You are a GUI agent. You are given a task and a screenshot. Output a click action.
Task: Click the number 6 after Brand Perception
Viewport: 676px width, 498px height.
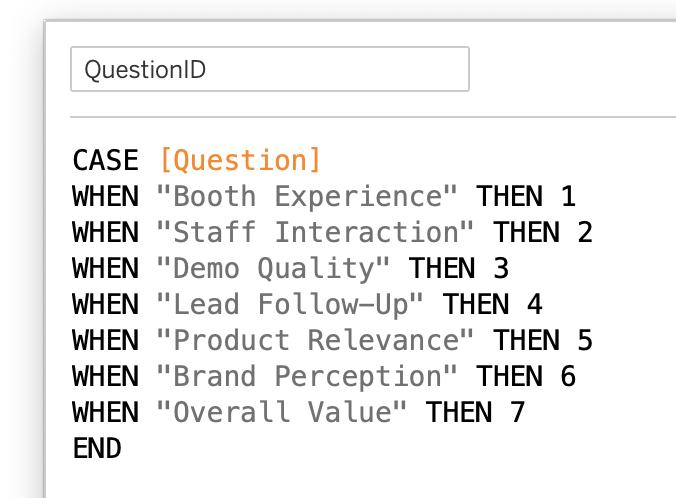568,376
